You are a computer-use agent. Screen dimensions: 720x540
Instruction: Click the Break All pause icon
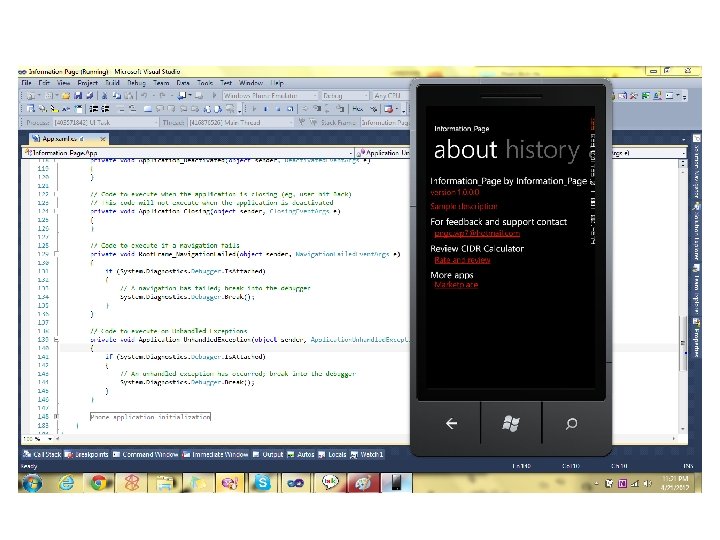tap(265, 109)
